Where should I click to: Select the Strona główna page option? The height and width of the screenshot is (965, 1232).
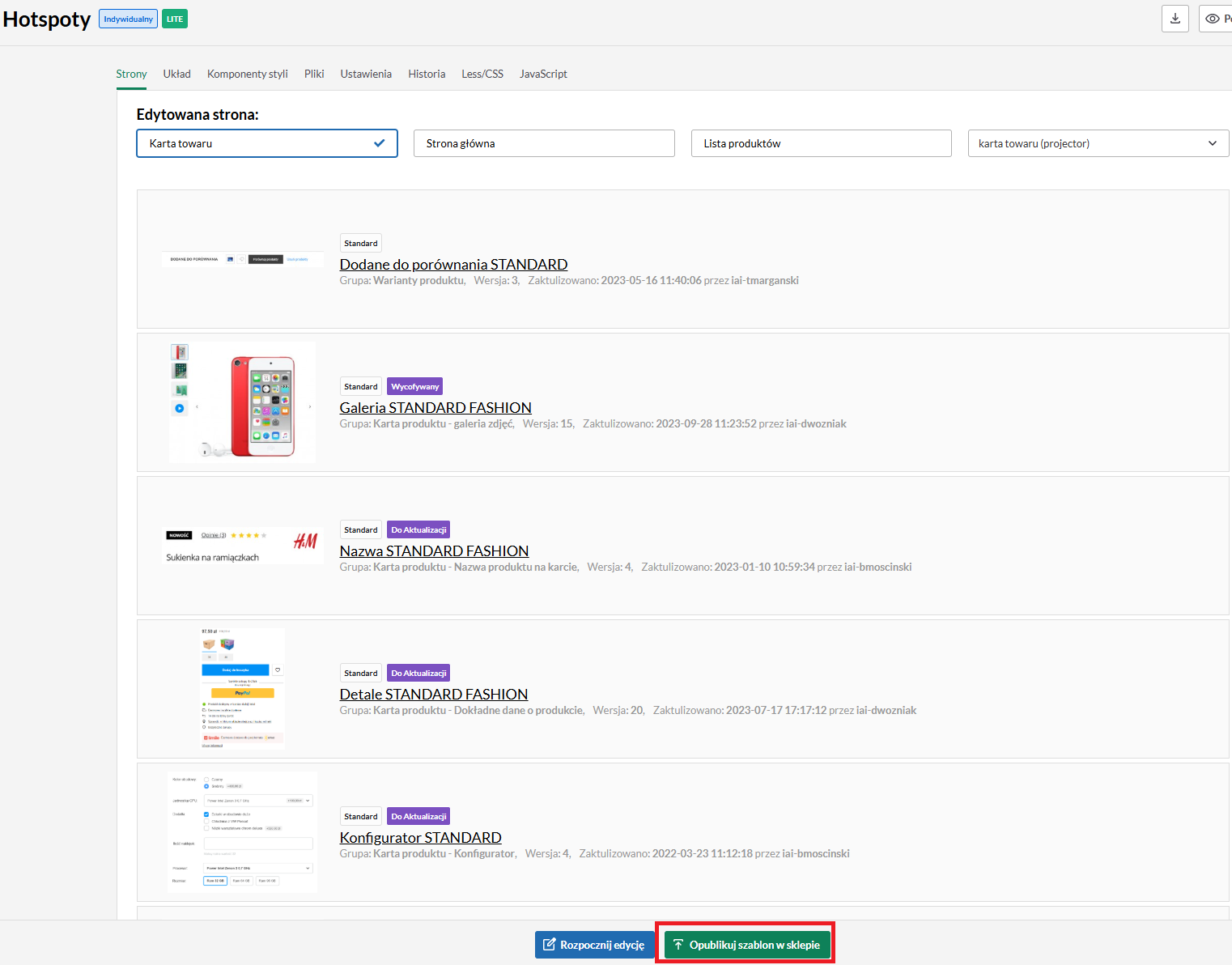coord(544,143)
